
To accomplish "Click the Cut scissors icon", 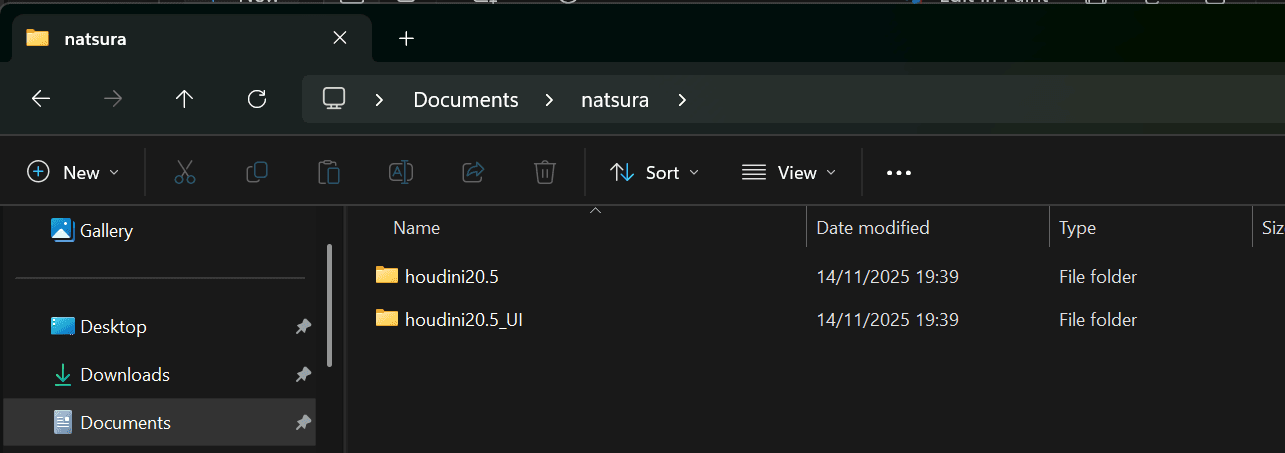I will (185, 172).
